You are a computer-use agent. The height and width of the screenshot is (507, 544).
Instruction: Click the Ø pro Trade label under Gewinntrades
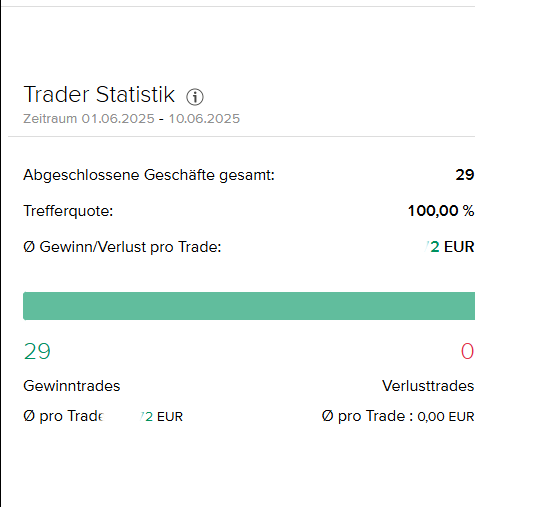(63, 416)
